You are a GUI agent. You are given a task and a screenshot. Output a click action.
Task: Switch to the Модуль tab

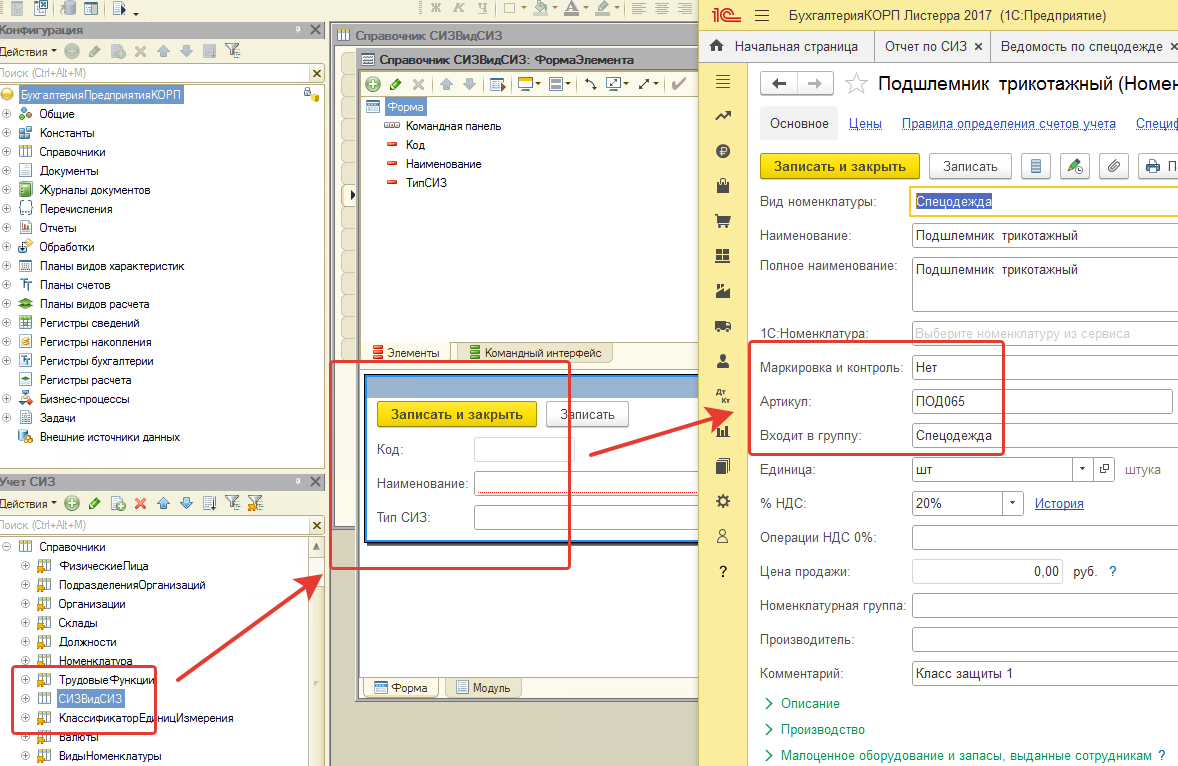pyautogui.click(x=483, y=687)
